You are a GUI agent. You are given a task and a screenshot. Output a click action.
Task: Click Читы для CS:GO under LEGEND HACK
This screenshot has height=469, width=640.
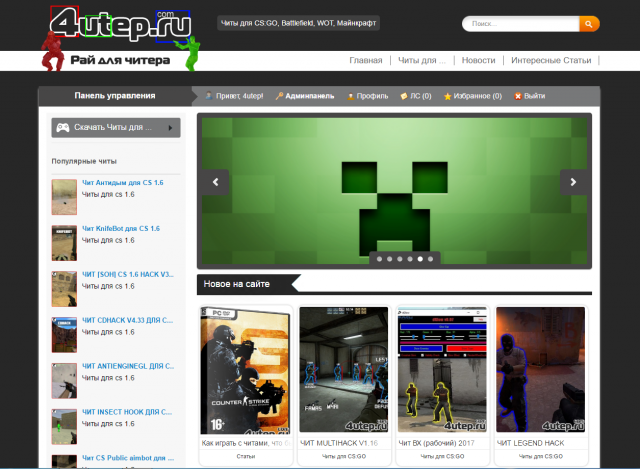pos(540,456)
